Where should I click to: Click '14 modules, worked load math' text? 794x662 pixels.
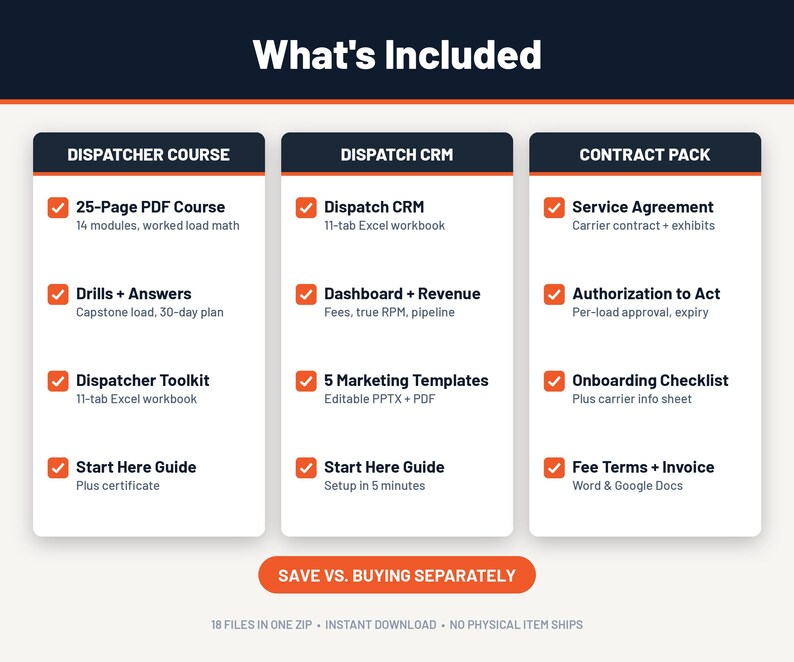click(157, 225)
